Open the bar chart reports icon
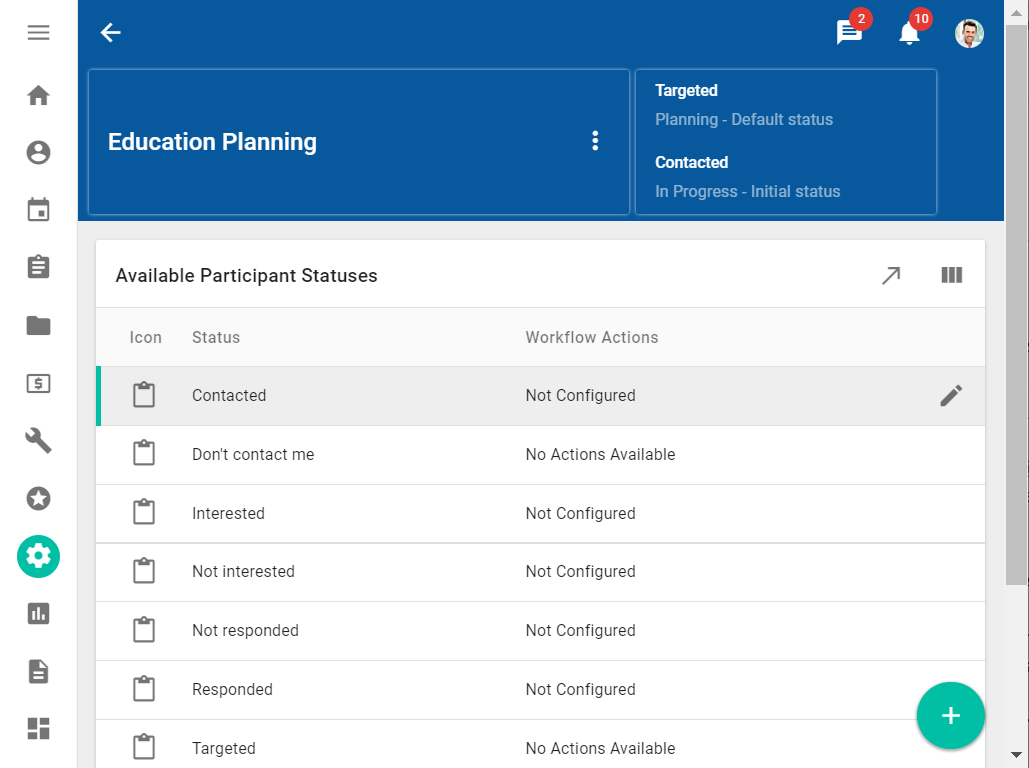 [38, 613]
